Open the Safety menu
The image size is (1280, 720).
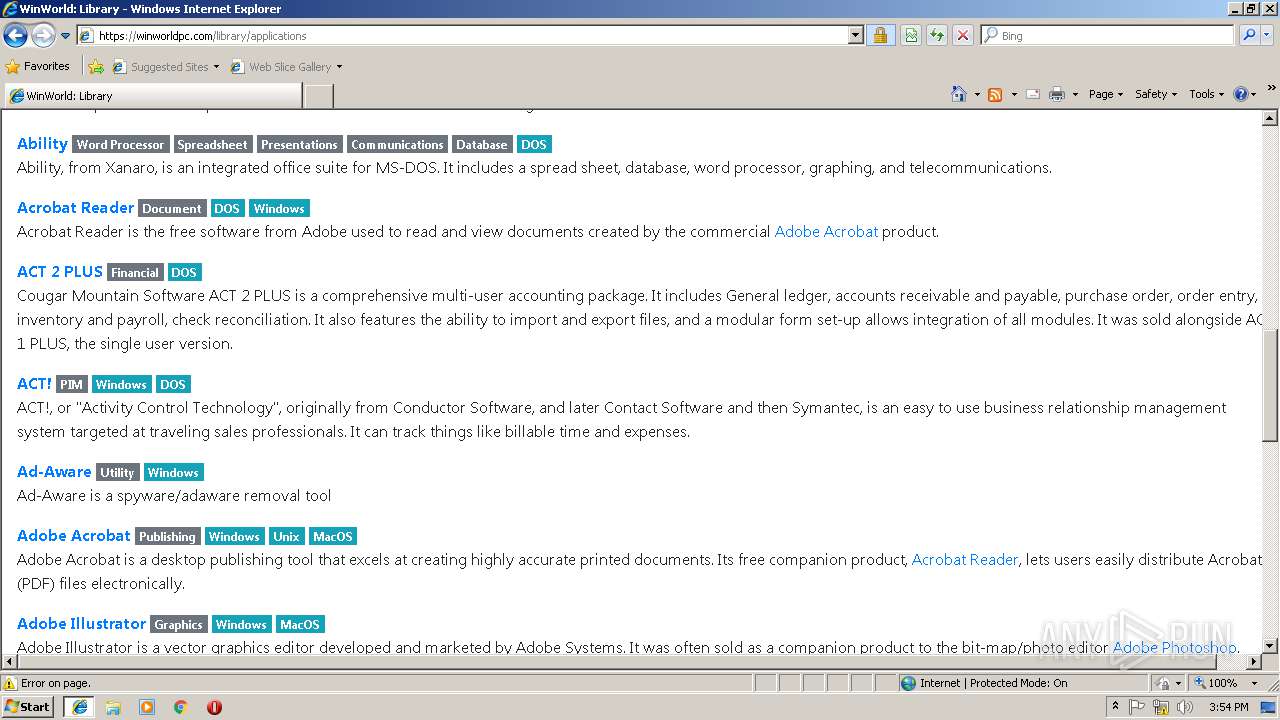pos(1155,94)
